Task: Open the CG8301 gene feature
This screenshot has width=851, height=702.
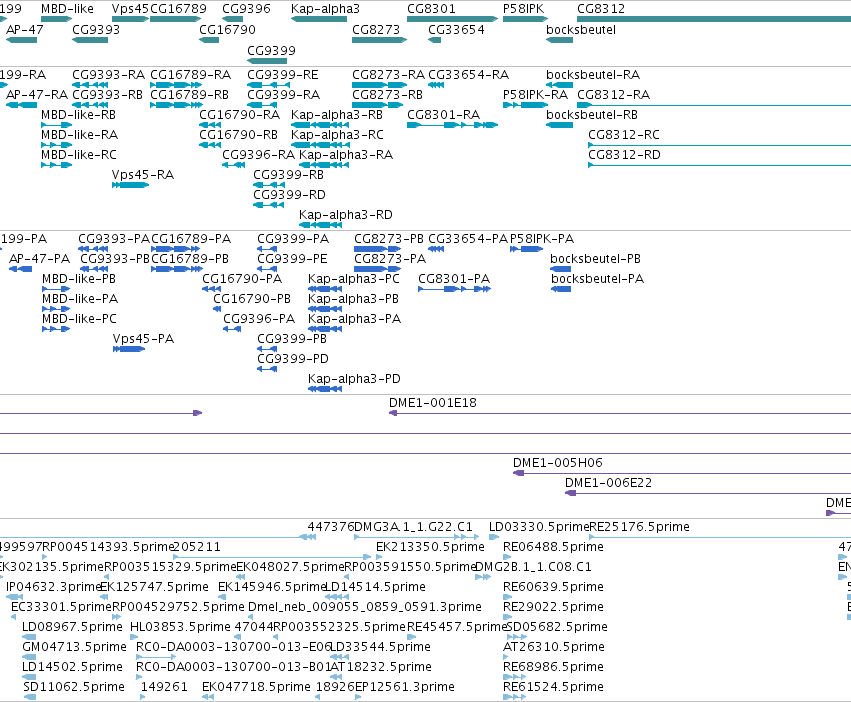Action: pos(452,19)
